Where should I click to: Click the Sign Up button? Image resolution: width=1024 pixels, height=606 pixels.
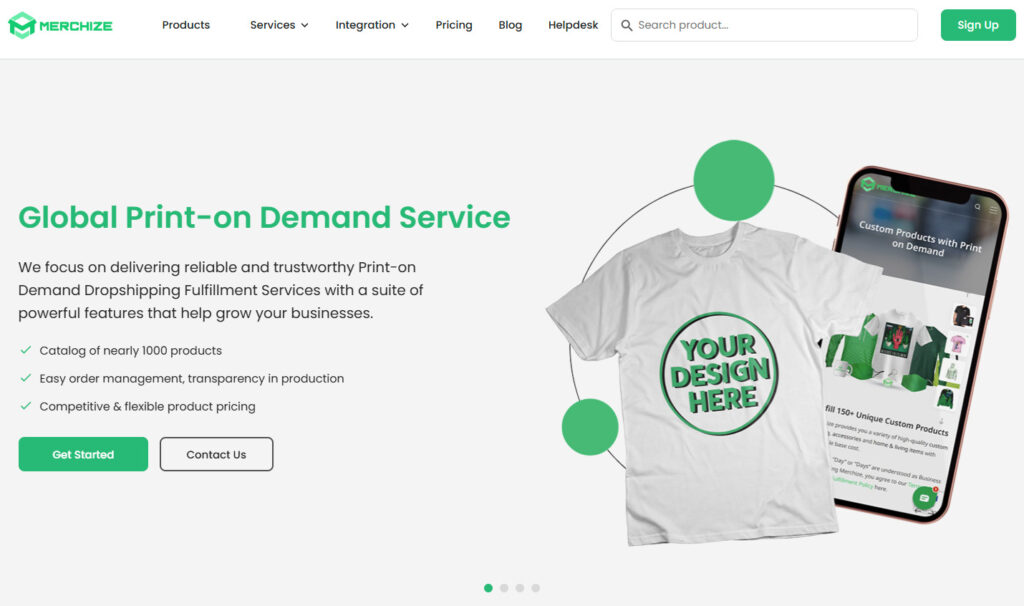(978, 25)
